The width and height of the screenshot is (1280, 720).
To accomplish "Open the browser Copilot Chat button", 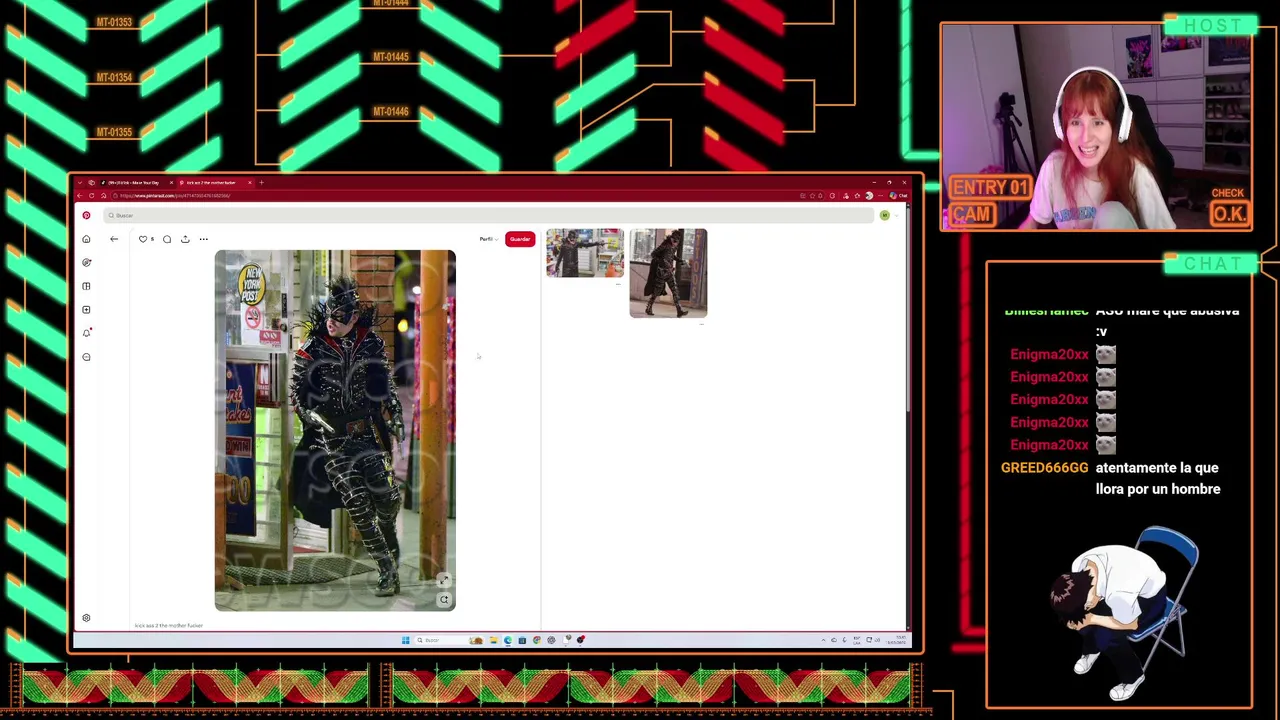I will [897, 196].
